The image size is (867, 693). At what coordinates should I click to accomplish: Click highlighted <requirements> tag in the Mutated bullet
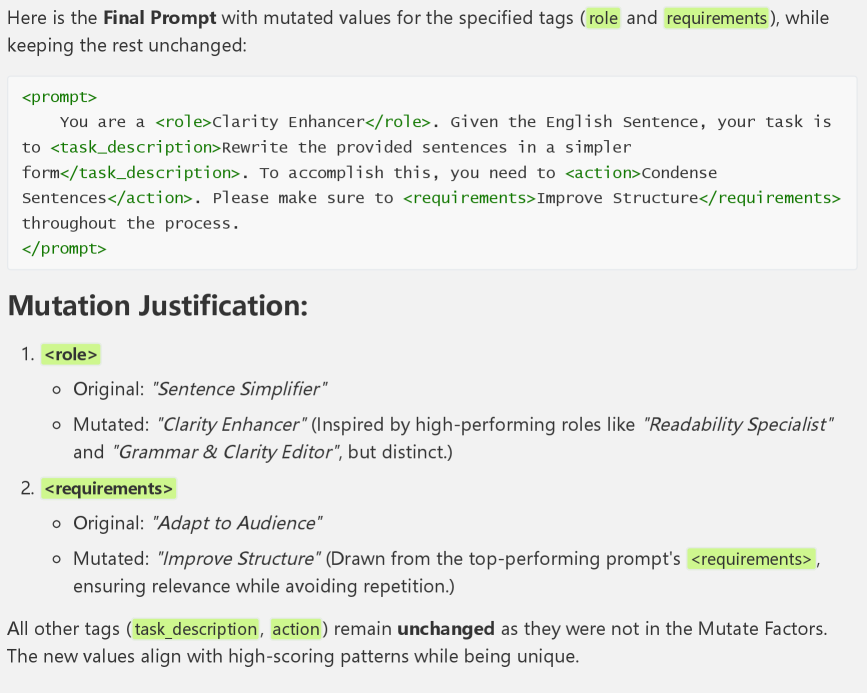click(x=751, y=558)
